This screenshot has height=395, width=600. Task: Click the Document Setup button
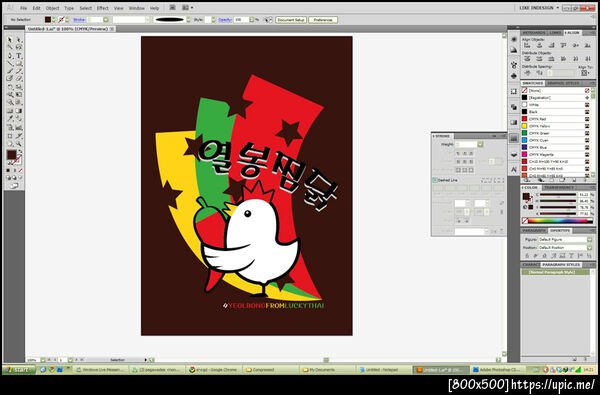pyautogui.click(x=291, y=20)
